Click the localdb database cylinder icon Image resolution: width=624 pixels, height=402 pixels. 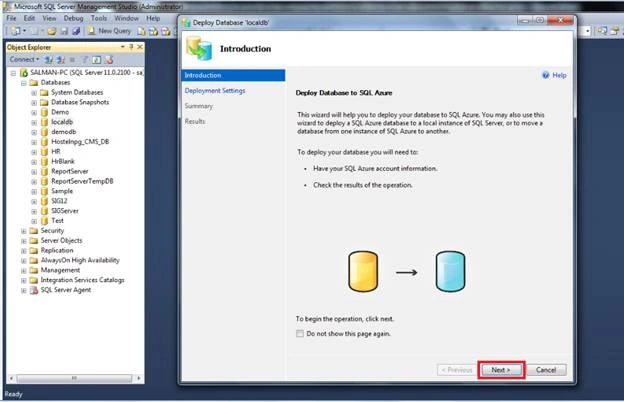point(45,122)
